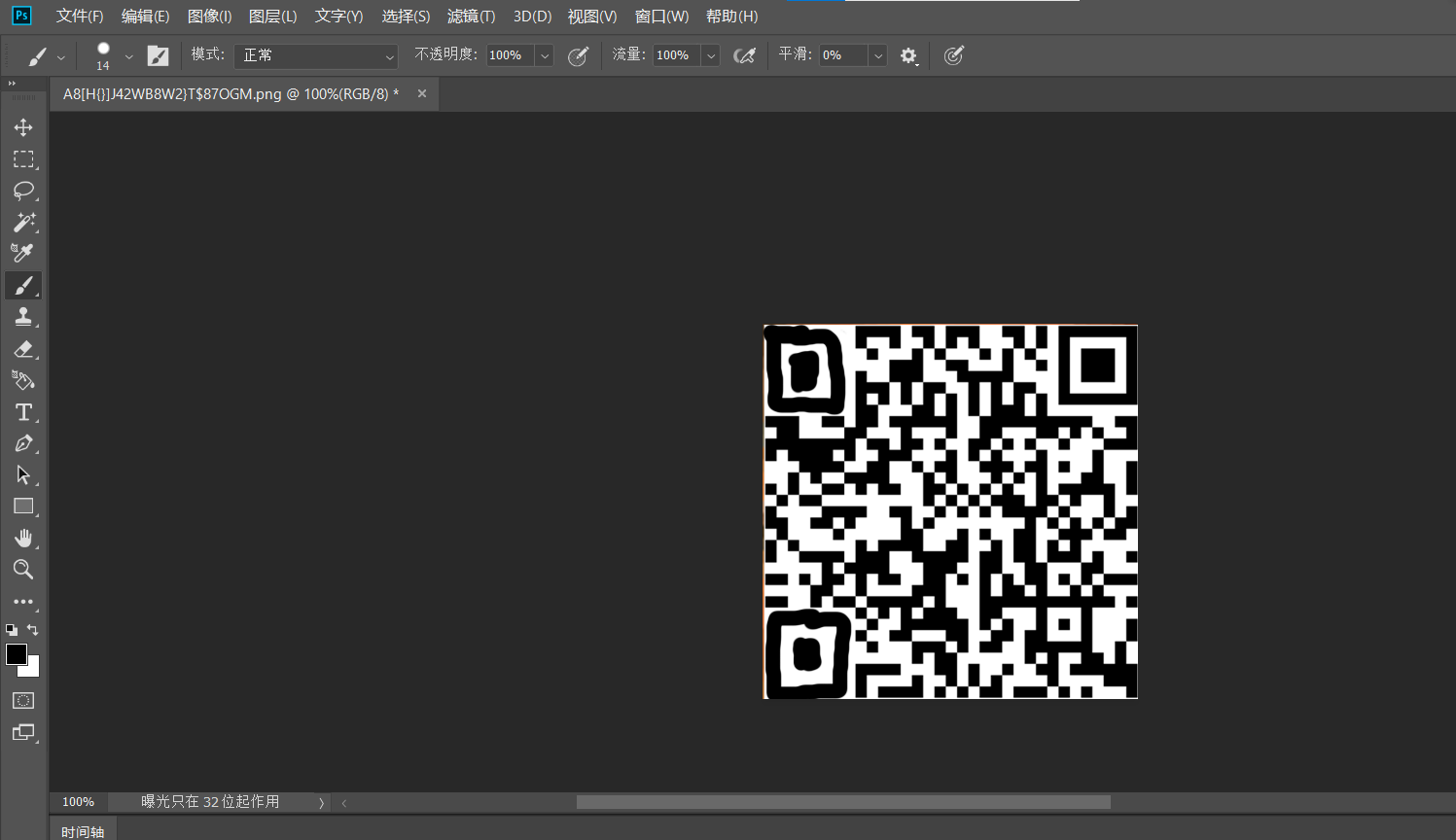The width and height of the screenshot is (1456, 840).
Task: Select the Hand tool
Action: pos(23,539)
